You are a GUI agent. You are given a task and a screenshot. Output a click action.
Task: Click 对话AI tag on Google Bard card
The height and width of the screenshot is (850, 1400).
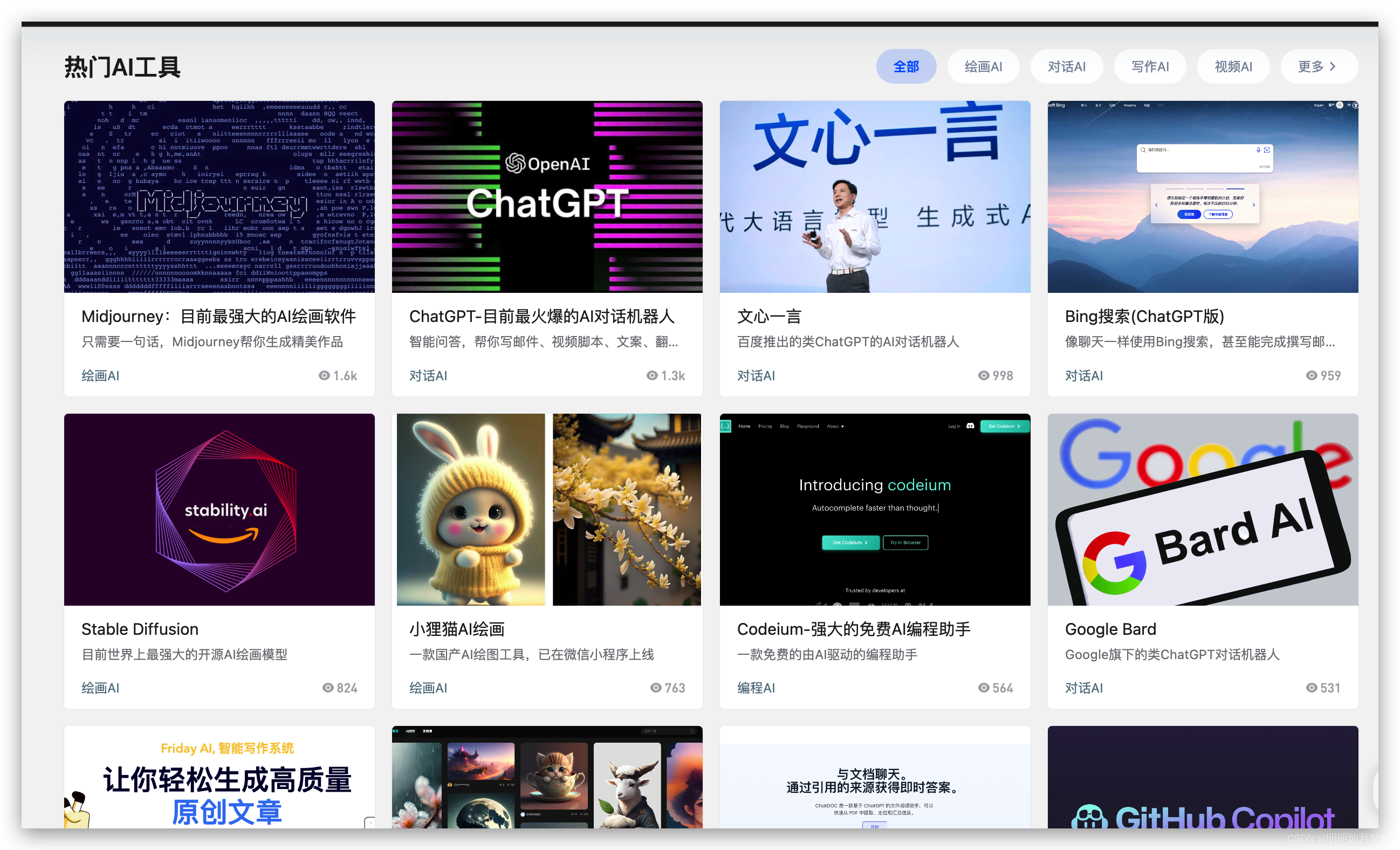click(1084, 688)
